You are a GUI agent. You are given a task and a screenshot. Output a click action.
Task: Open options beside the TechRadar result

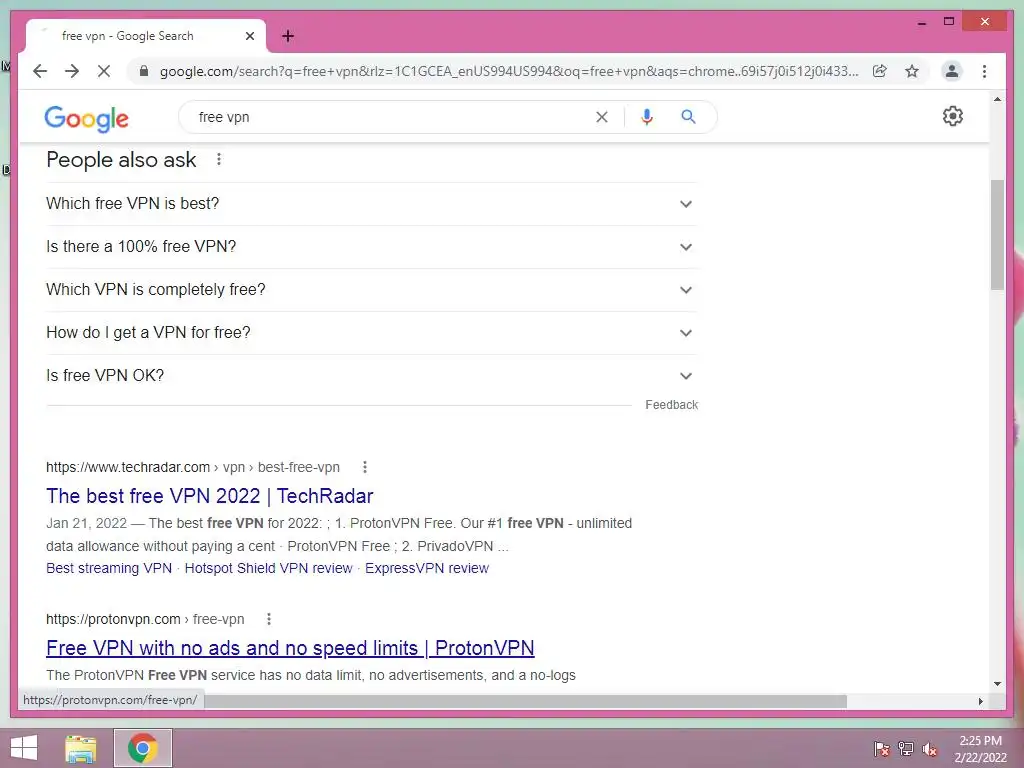[365, 467]
